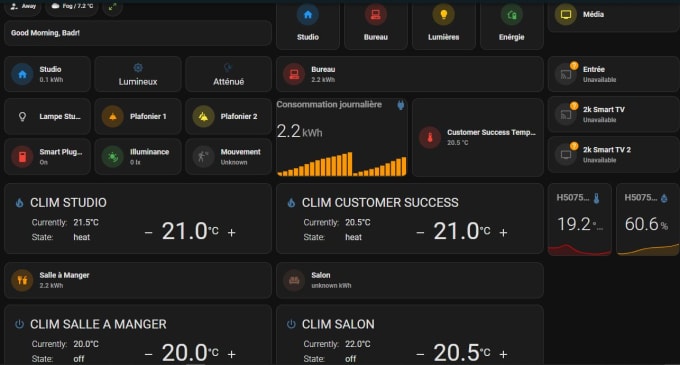Click the Good Morning greeting card

(x=138, y=33)
